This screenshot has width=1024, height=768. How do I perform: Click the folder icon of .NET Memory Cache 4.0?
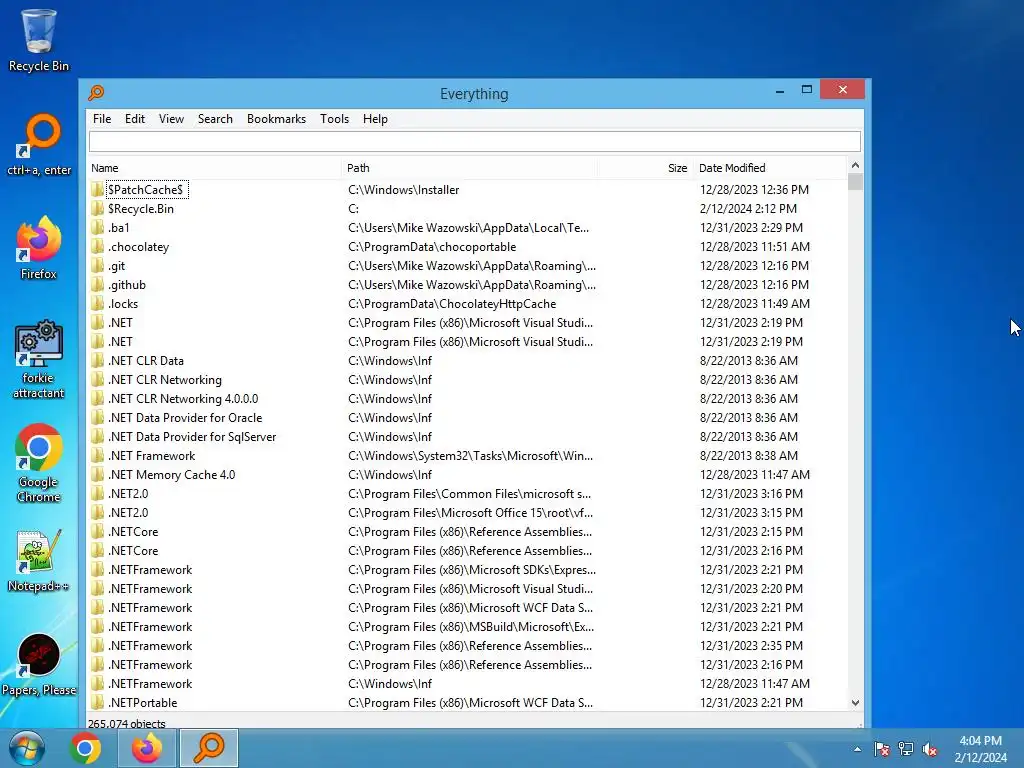click(97, 474)
